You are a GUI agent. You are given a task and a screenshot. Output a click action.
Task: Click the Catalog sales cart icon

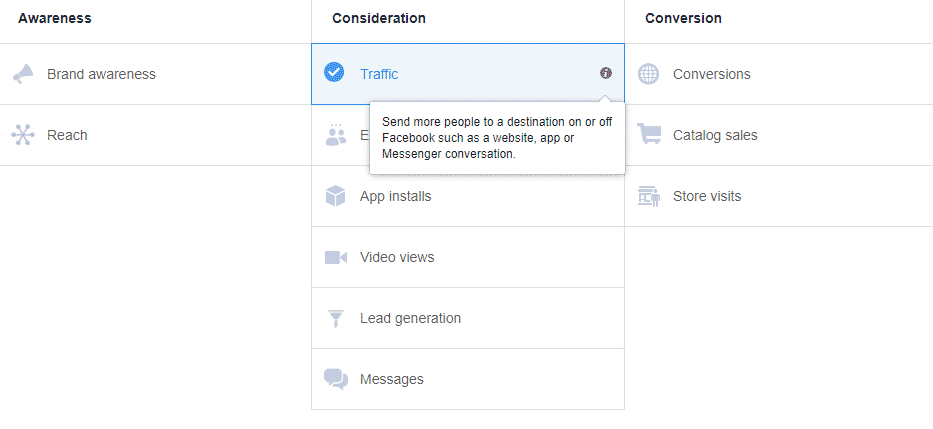point(649,134)
